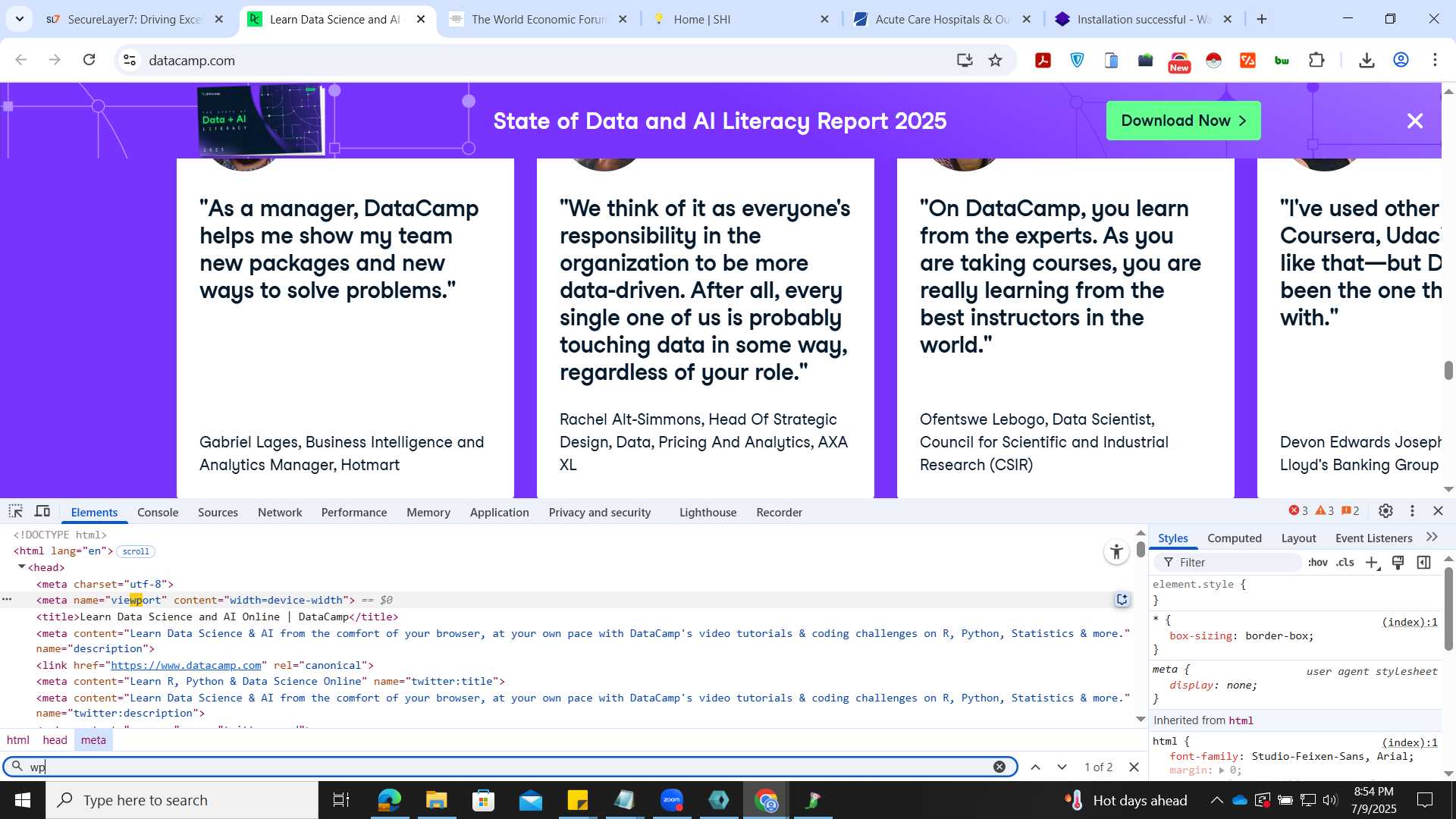Close the DevTools find bar
The width and height of the screenshot is (1456, 819).
pyautogui.click(x=1134, y=767)
